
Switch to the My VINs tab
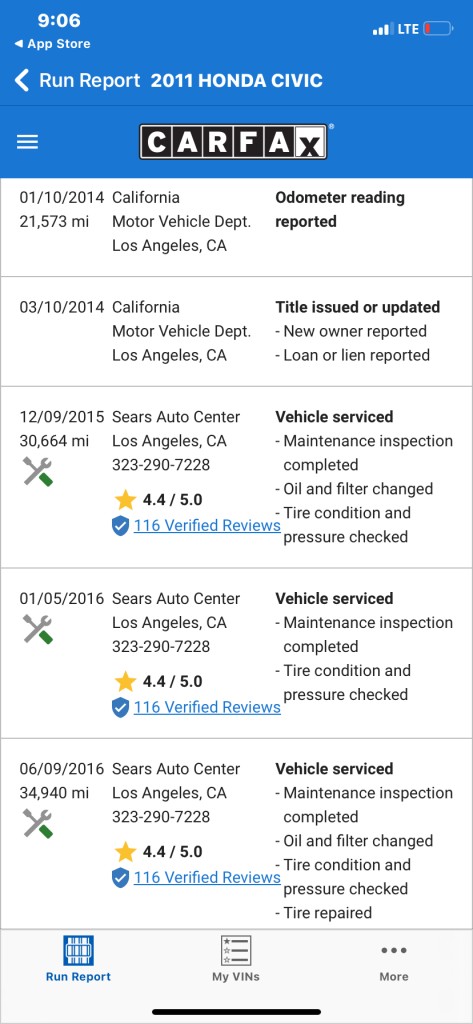pyautogui.click(x=236, y=959)
